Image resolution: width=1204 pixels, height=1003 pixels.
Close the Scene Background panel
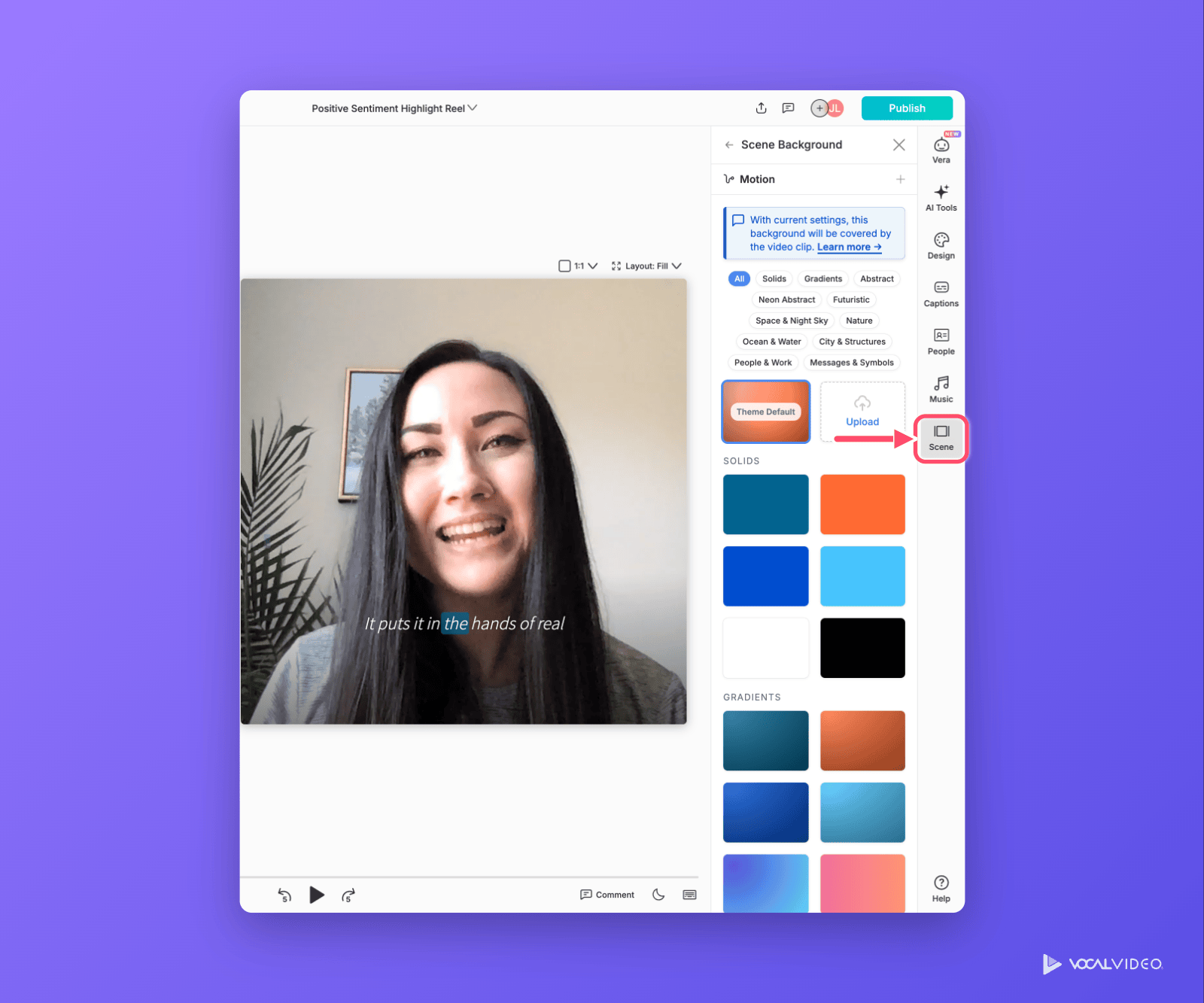click(899, 144)
